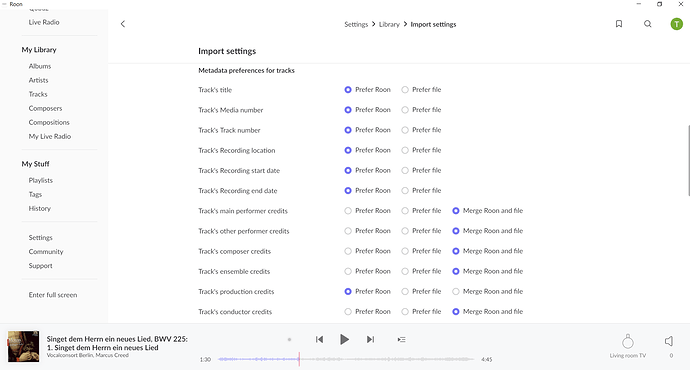The height and width of the screenshot is (370, 690).
Task: Open the search magnifier icon
Action: point(647,24)
